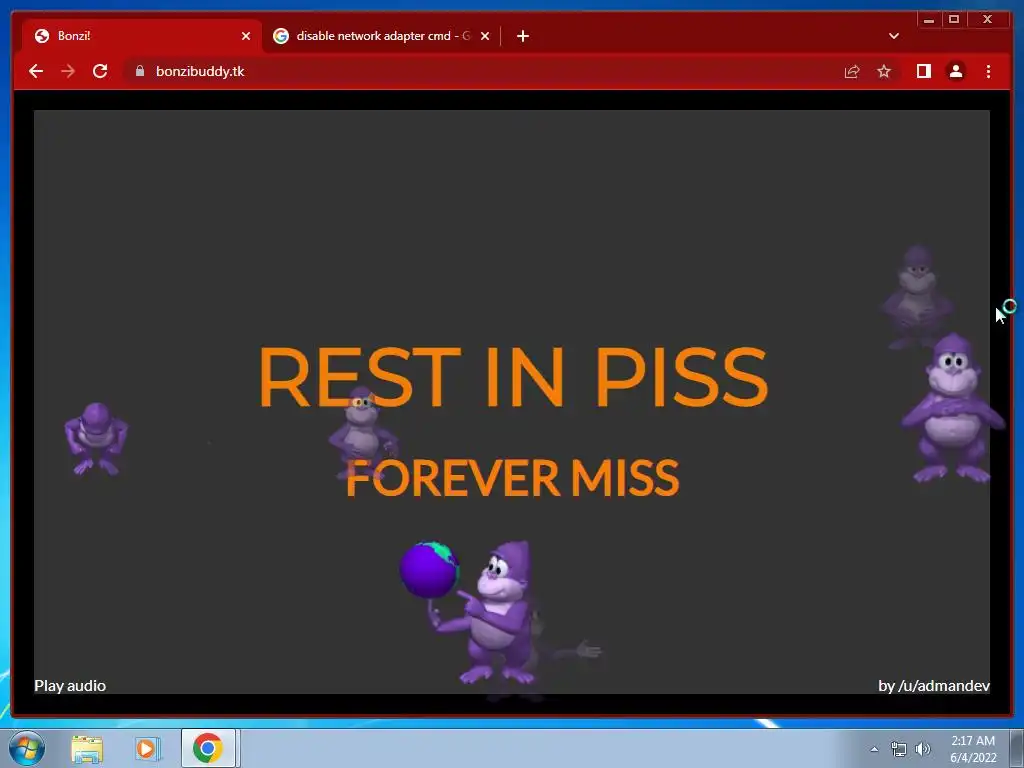
Task: Click FOREVER MISS text
Action: coord(513,478)
